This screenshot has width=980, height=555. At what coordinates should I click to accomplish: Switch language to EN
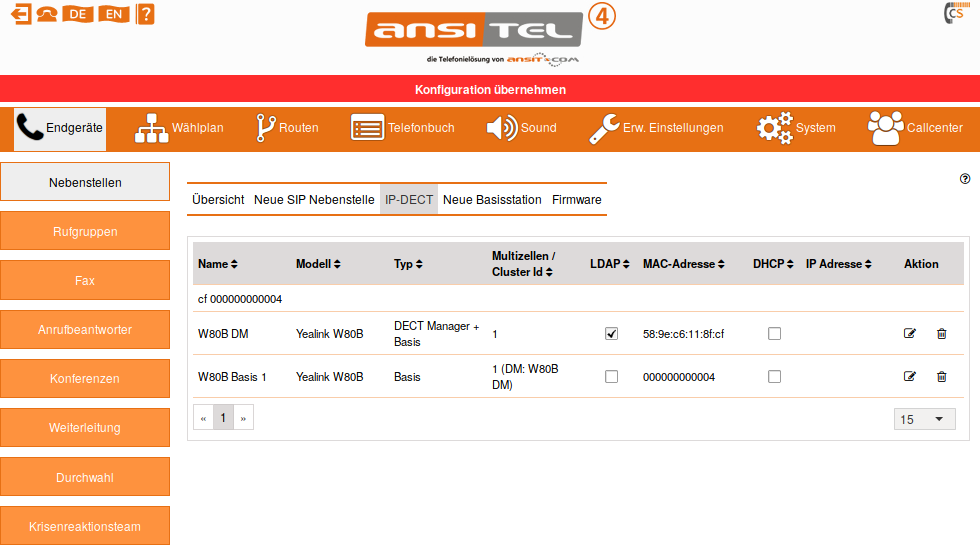point(114,14)
